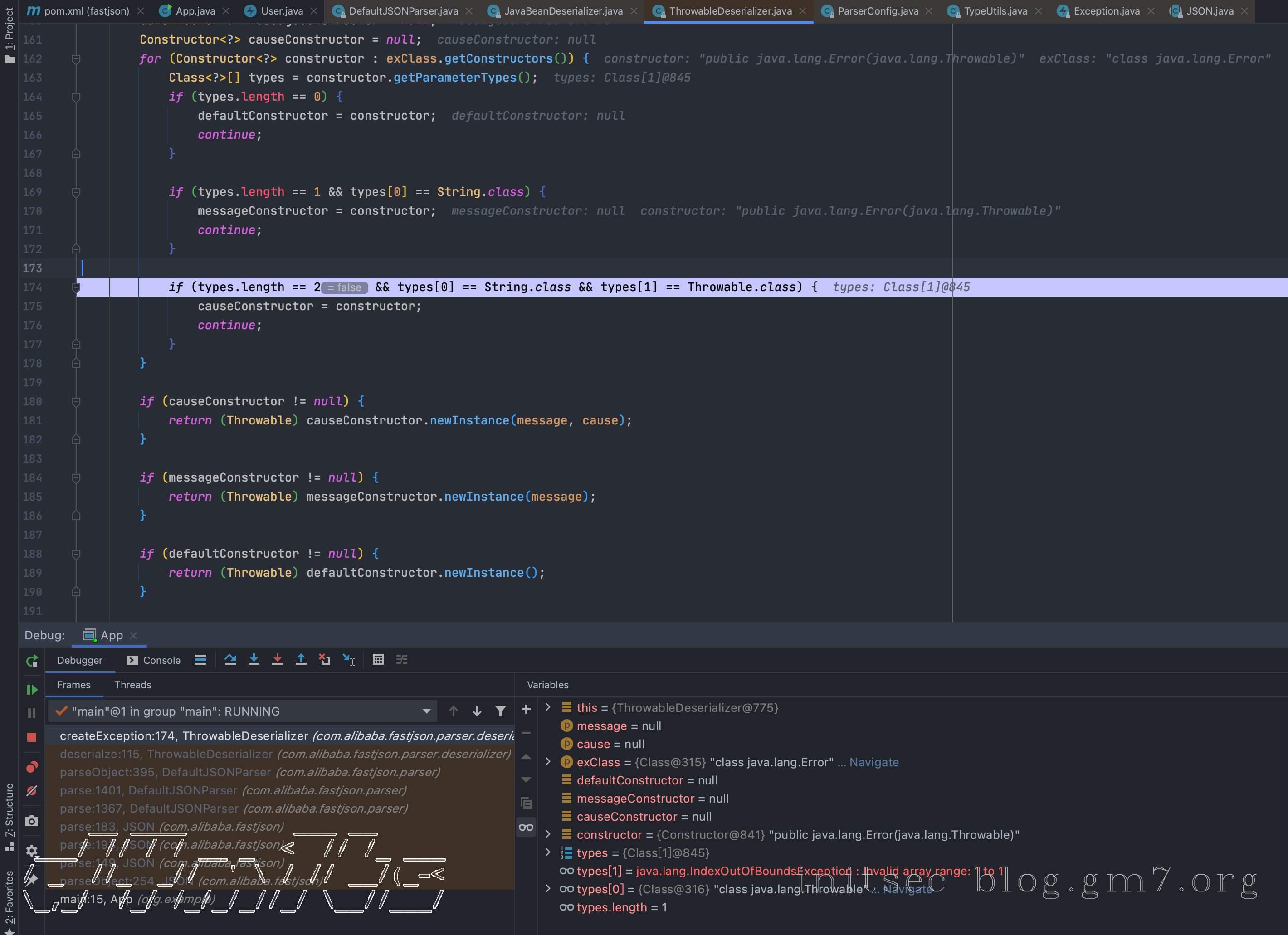Click the Step Into icon
This screenshot has width=1288, height=935.
(254, 660)
